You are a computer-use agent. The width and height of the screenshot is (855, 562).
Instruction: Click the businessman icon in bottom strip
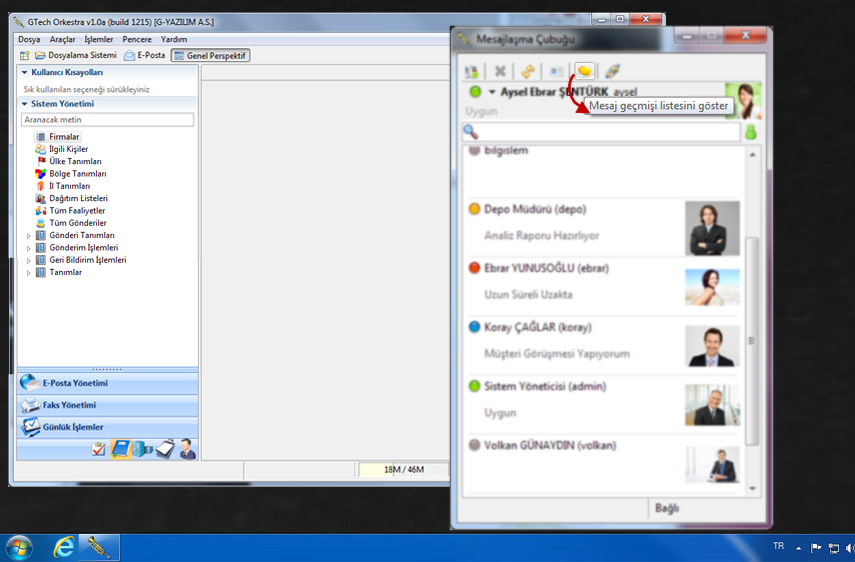(186, 449)
